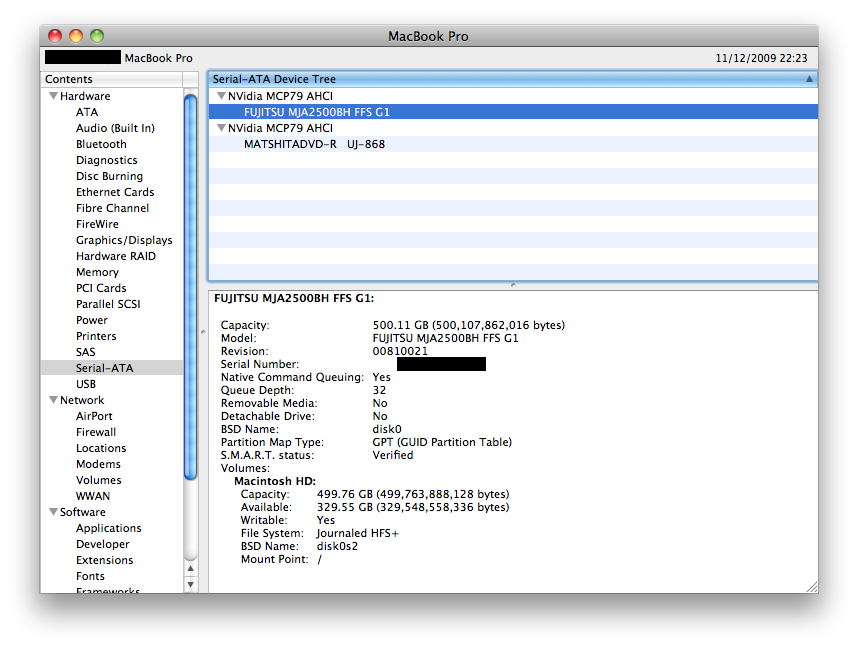
Task: Open Firewall entry
Action: [x=96, y=432]
